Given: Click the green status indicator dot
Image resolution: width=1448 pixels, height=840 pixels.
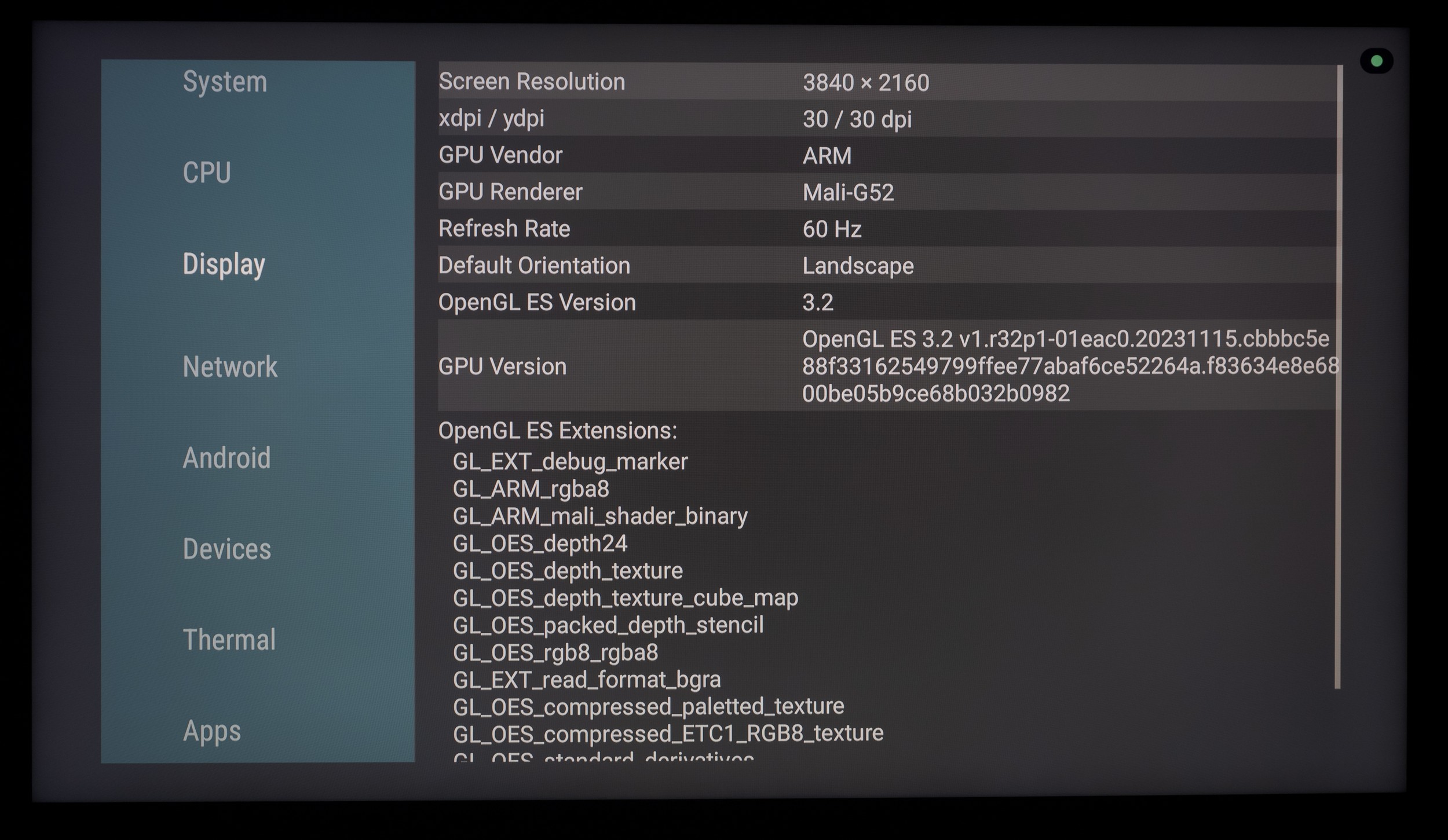Looking at the screenshot, I should [x=1377, y=61].
